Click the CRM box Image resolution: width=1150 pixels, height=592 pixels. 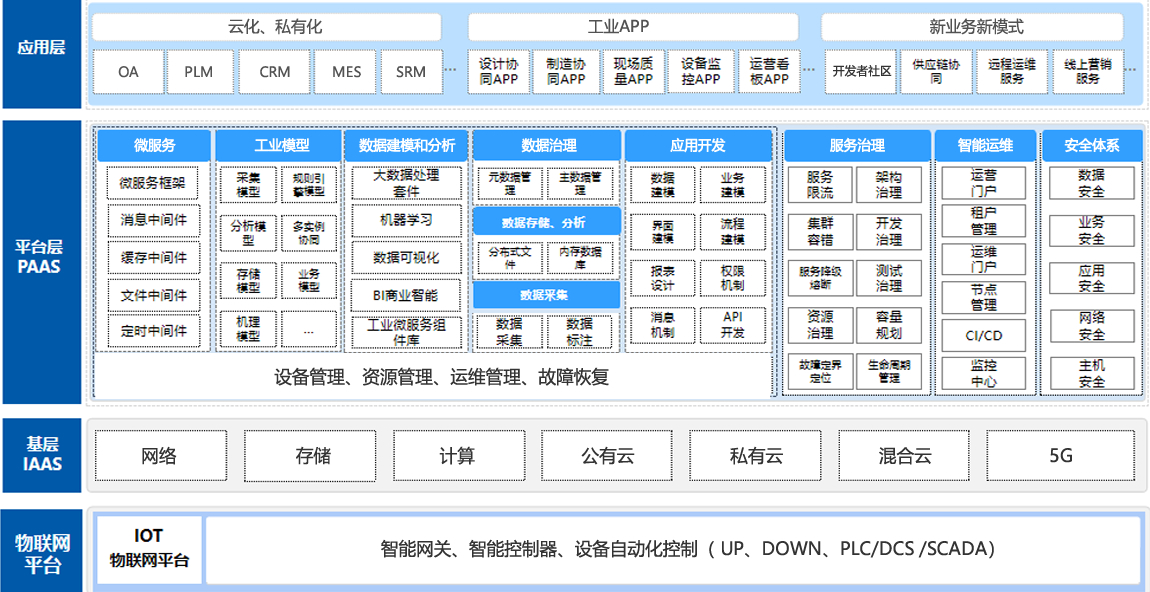pyautogui.click(x=275, y=72)
